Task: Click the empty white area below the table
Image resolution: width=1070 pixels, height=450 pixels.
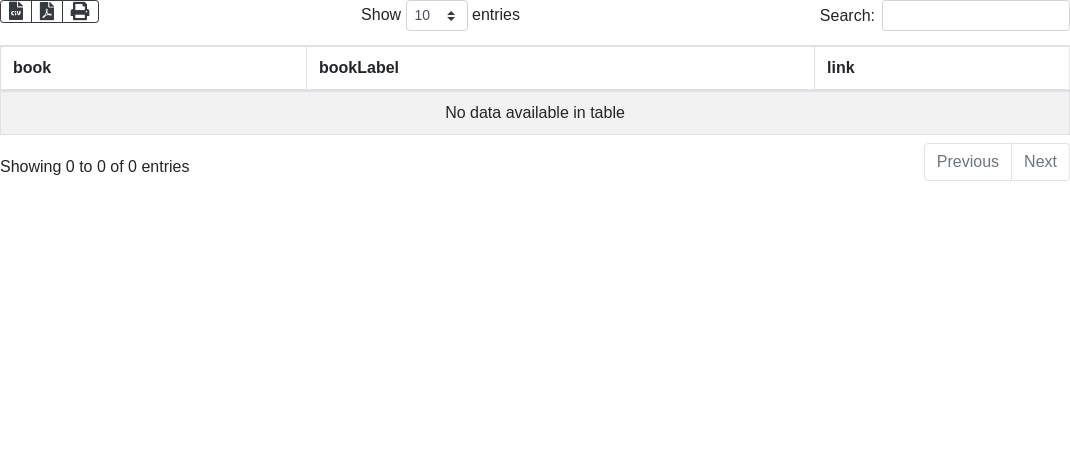Action: pos(535,320)
